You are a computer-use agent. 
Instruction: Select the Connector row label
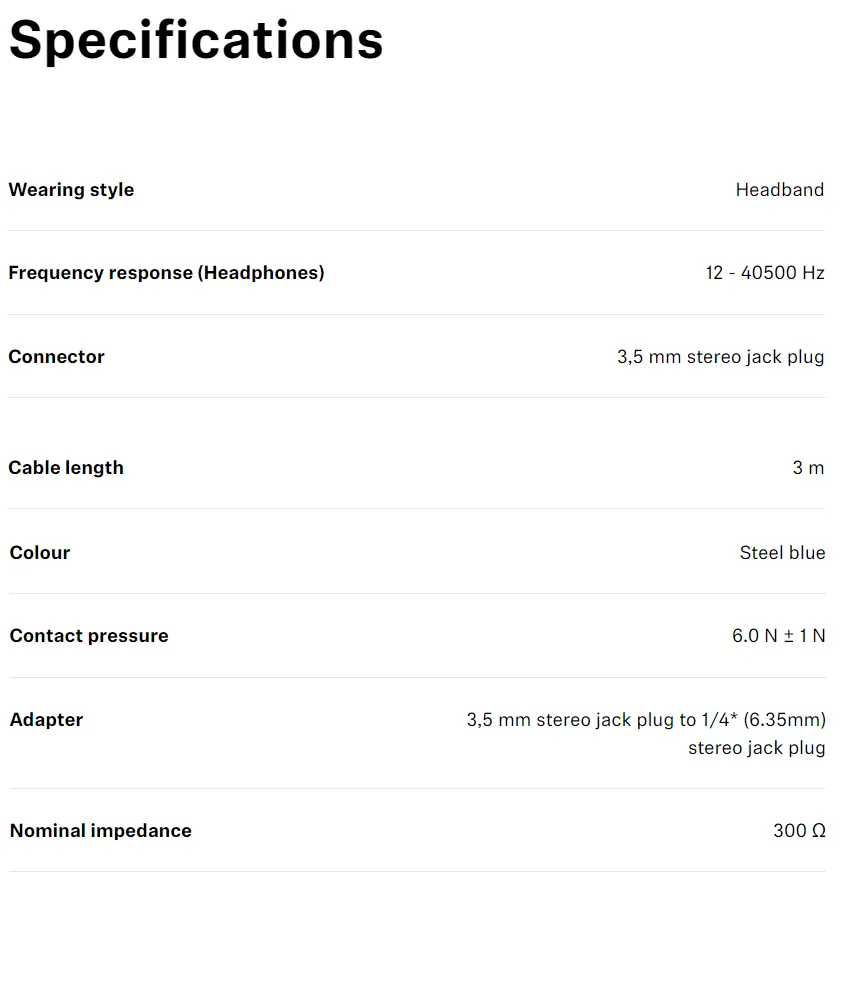56,357
